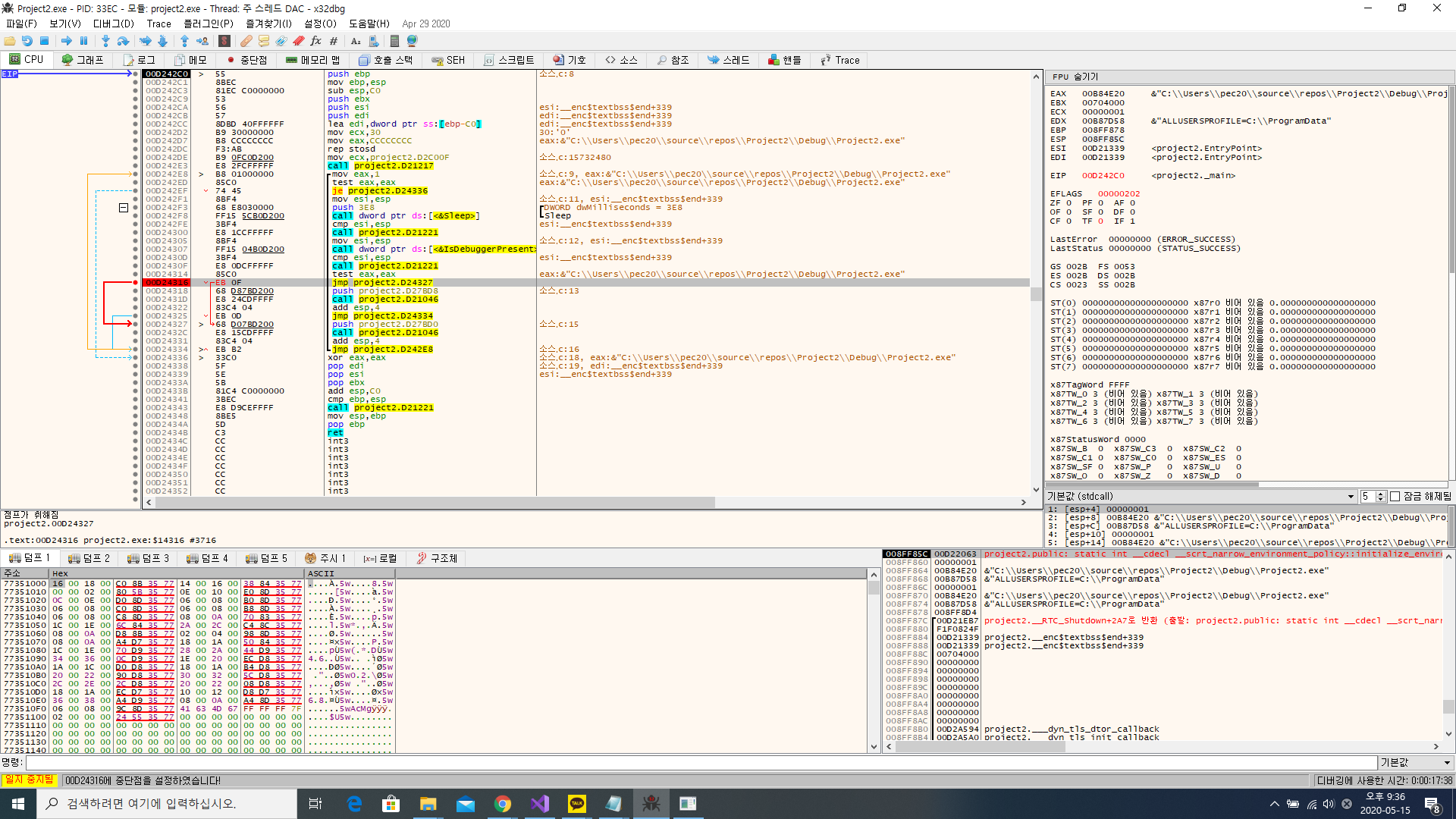Open the 디버그(D) menu
Screen dimensions: 1456x819
(114, 24)
